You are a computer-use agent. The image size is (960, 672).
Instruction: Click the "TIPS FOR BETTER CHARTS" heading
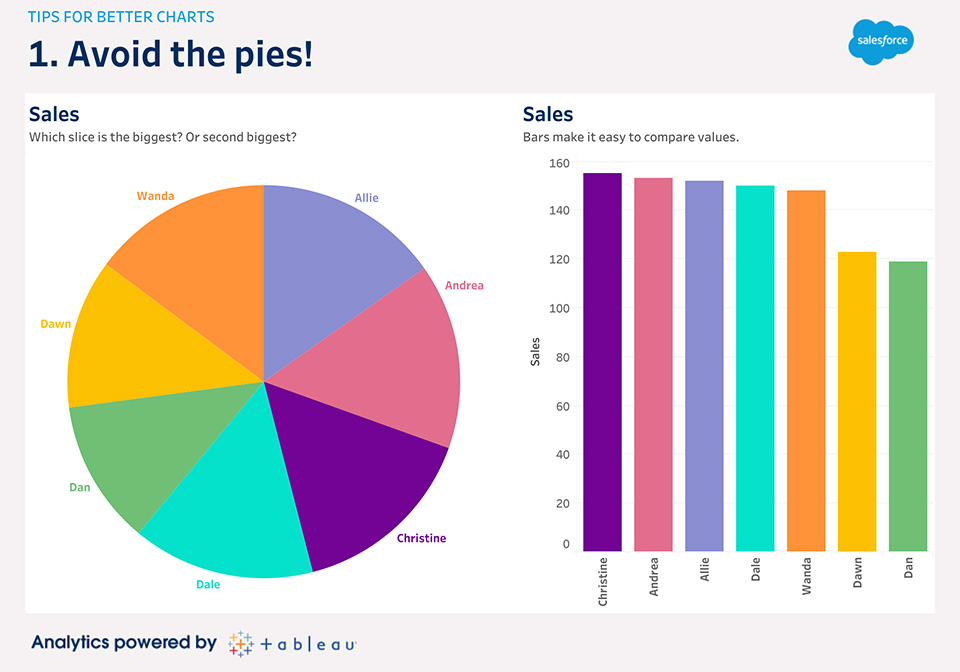pyautogui.click(x=121, y=17)
